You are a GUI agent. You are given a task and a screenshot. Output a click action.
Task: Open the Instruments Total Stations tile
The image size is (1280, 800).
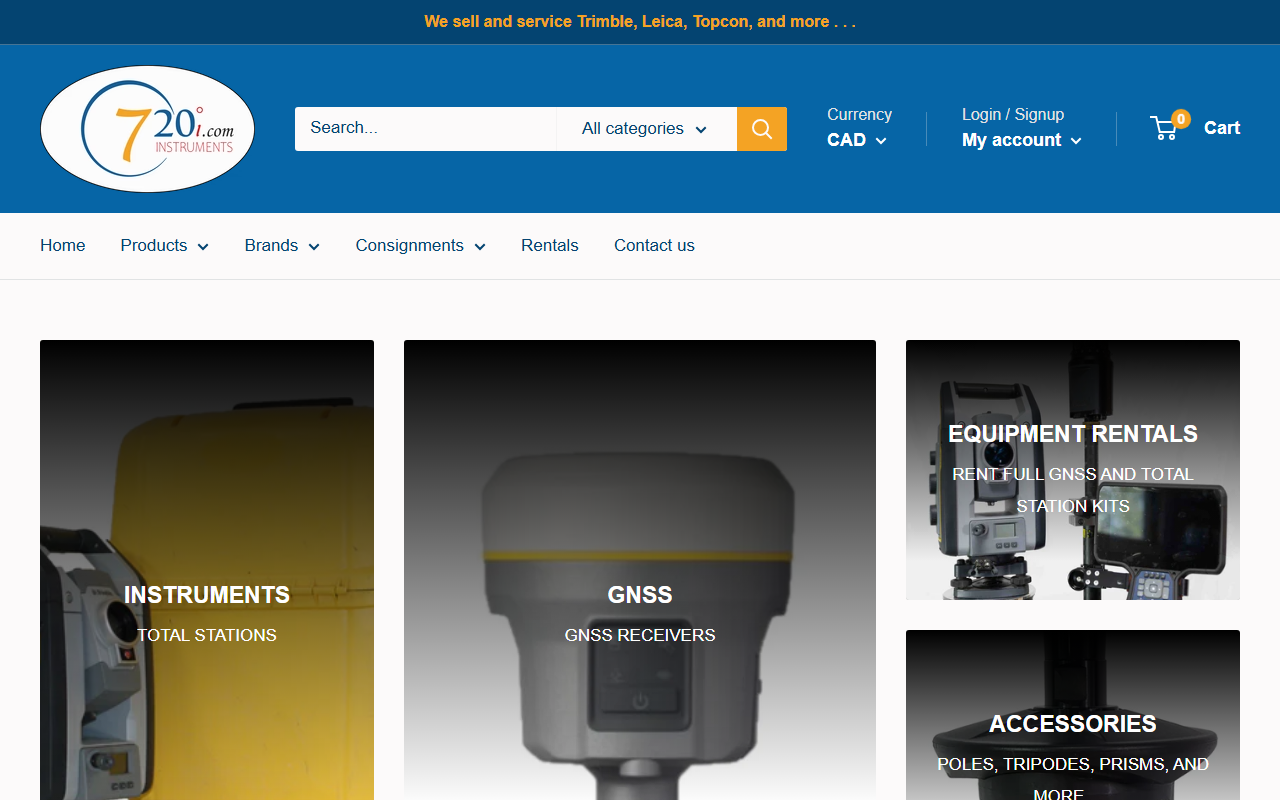click(207, 570)
